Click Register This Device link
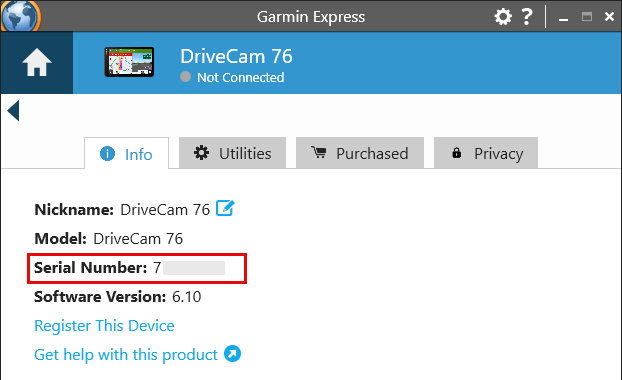 tap(104, 326)
